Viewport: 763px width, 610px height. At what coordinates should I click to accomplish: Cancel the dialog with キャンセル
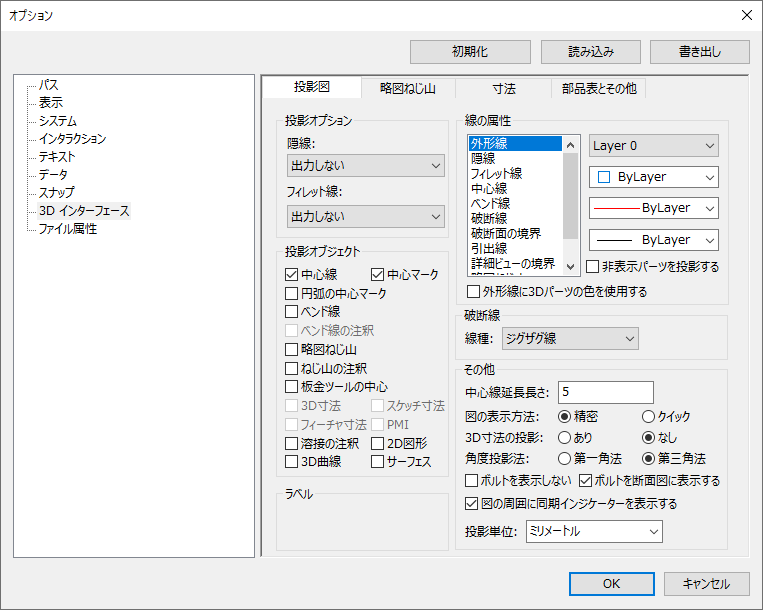pos(707,583)
